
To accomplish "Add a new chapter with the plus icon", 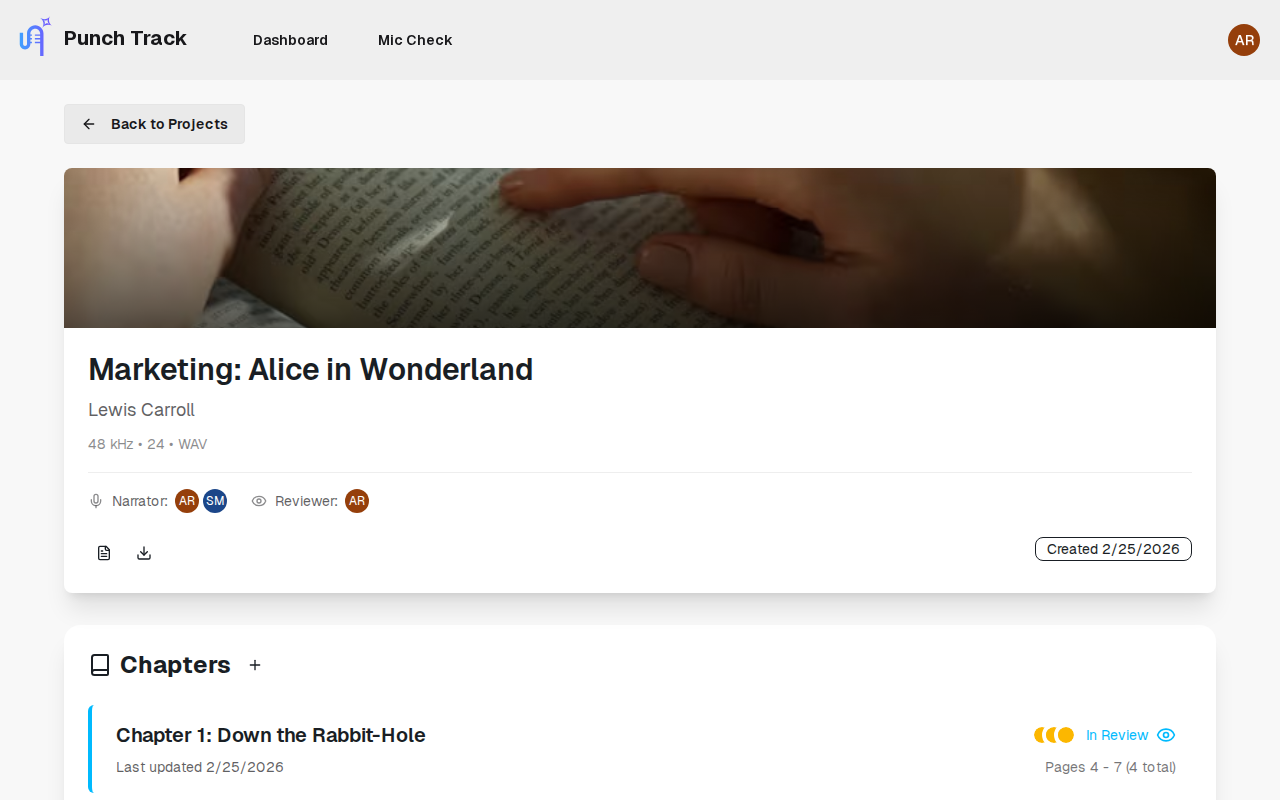I will [255, 665].
